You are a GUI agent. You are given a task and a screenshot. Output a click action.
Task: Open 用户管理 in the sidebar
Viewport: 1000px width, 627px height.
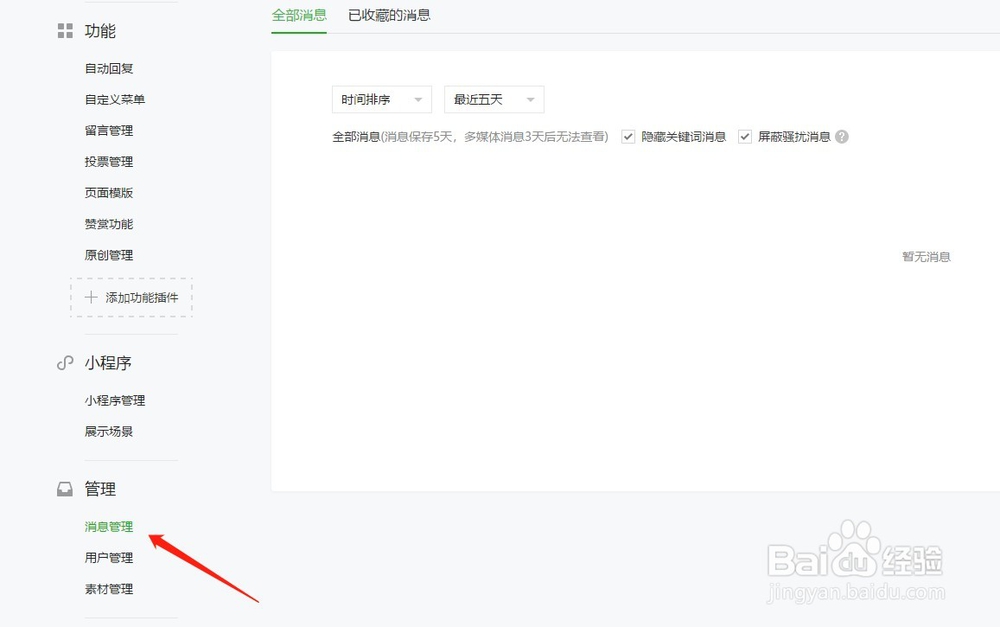[x=109, y=558]
